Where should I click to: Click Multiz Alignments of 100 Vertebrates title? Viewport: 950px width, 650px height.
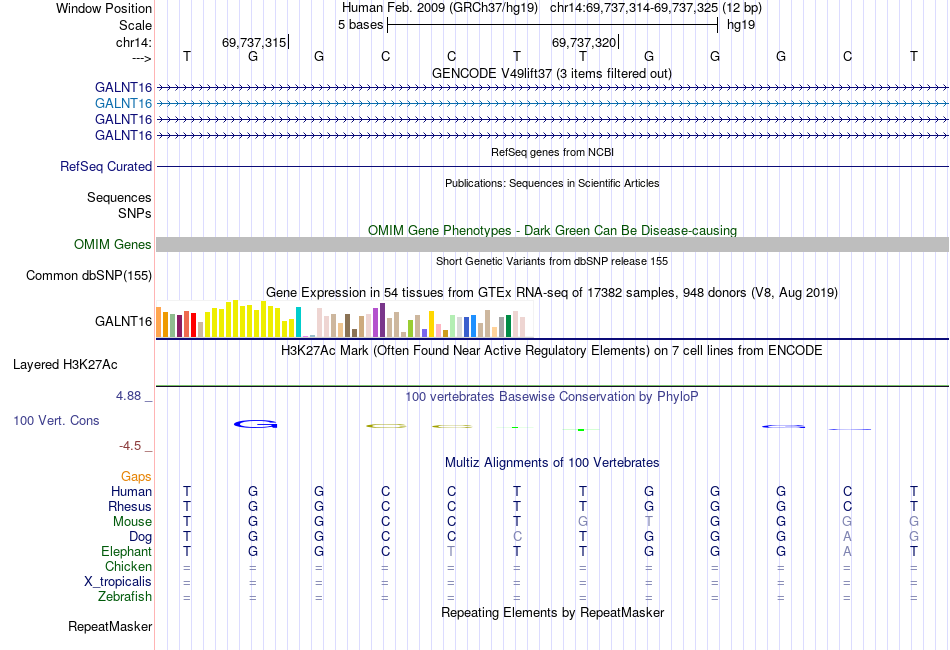coord(552,463)
